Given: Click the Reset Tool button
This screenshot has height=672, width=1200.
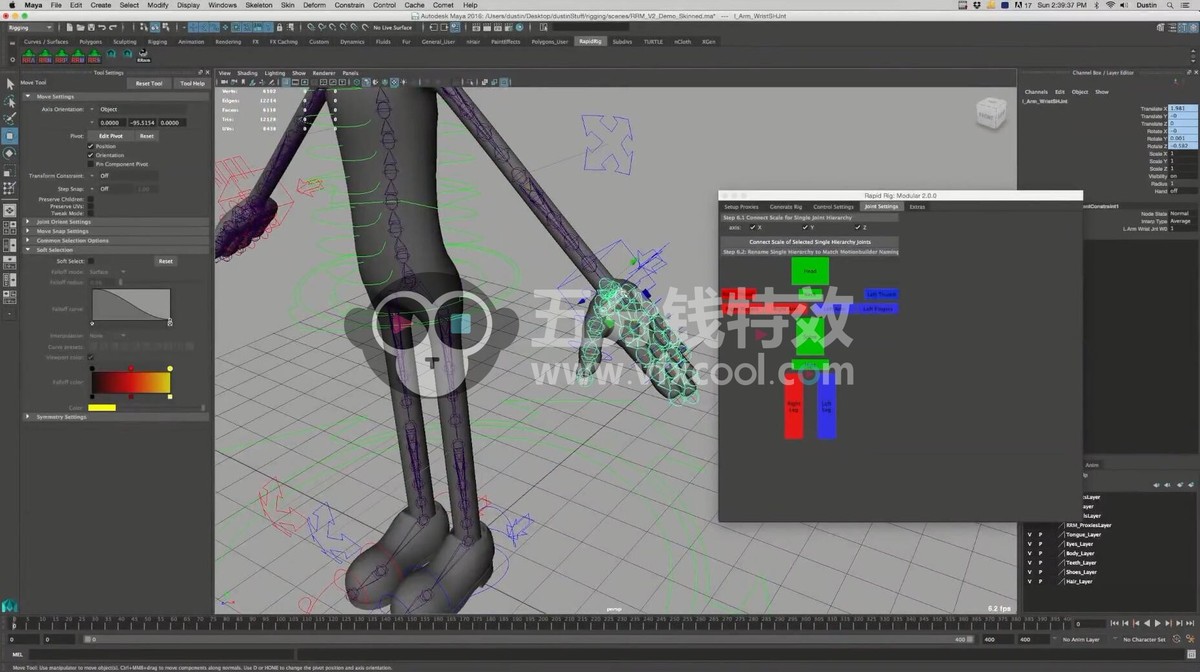Looking at the screenshot, I should click(149, 84).
